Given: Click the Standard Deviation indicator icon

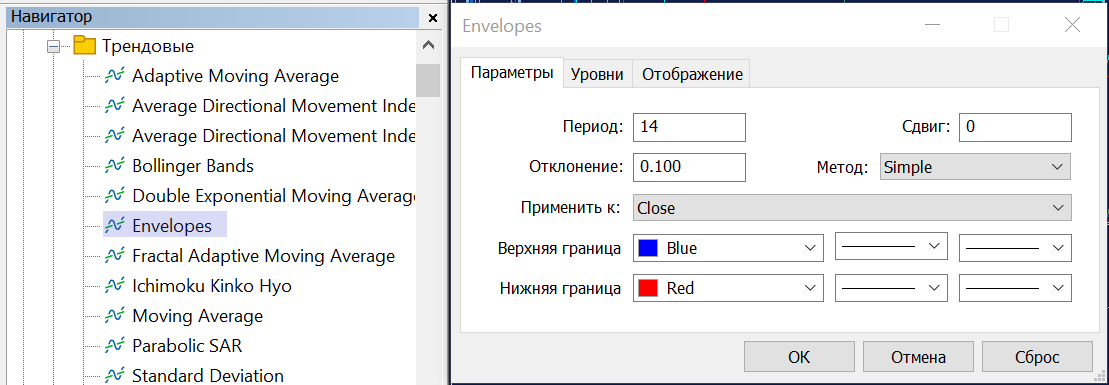Looking at the screenshot, I should click(x=115, y=375).
